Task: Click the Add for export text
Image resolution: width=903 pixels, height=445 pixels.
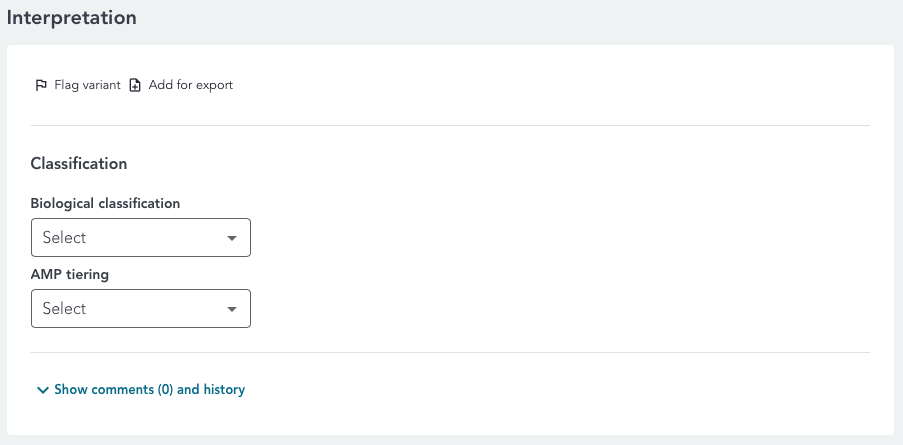Action: 190,85
